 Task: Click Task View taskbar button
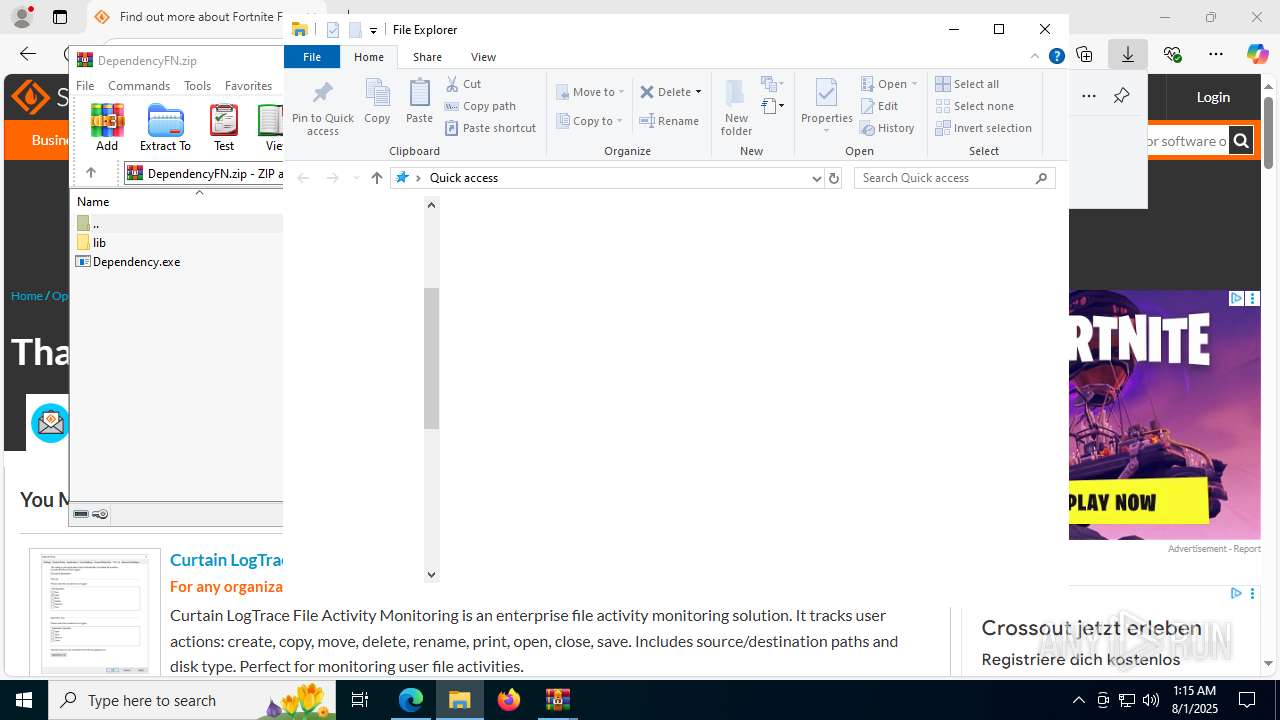click(x=360, y=700)
